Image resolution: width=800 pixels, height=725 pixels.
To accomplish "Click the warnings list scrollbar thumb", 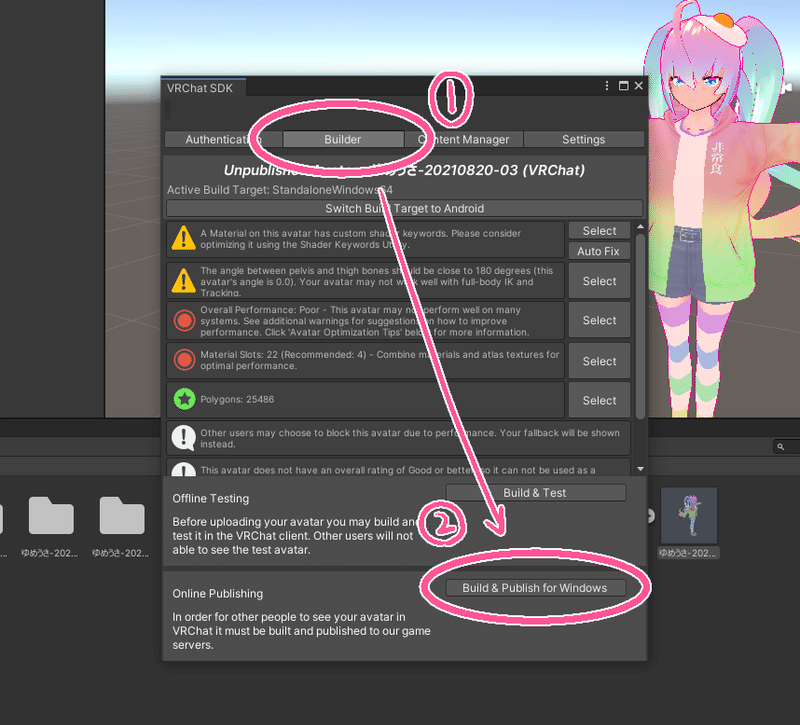I will 640,327.
